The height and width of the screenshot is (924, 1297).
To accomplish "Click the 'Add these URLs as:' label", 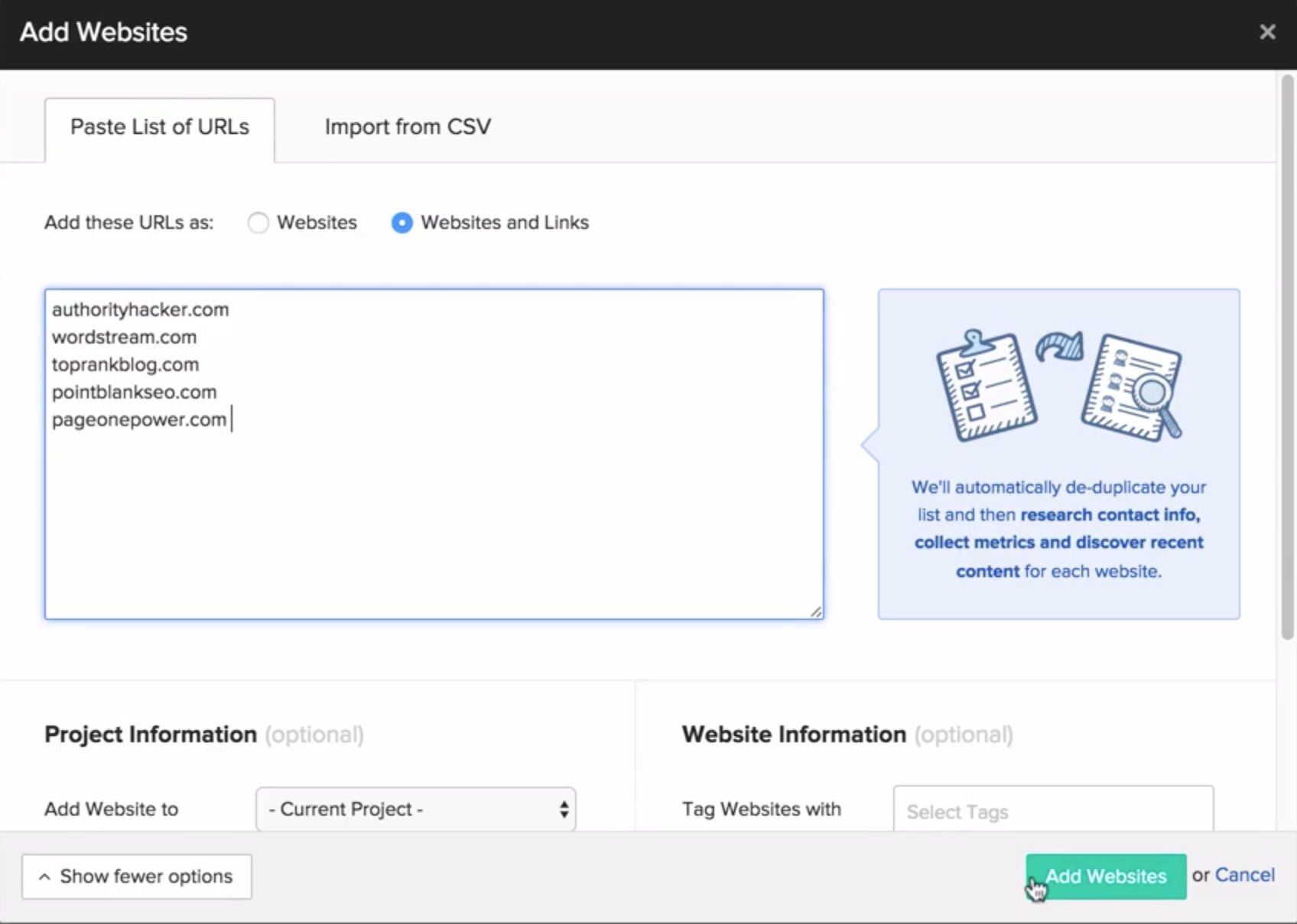I will [129, 223].
